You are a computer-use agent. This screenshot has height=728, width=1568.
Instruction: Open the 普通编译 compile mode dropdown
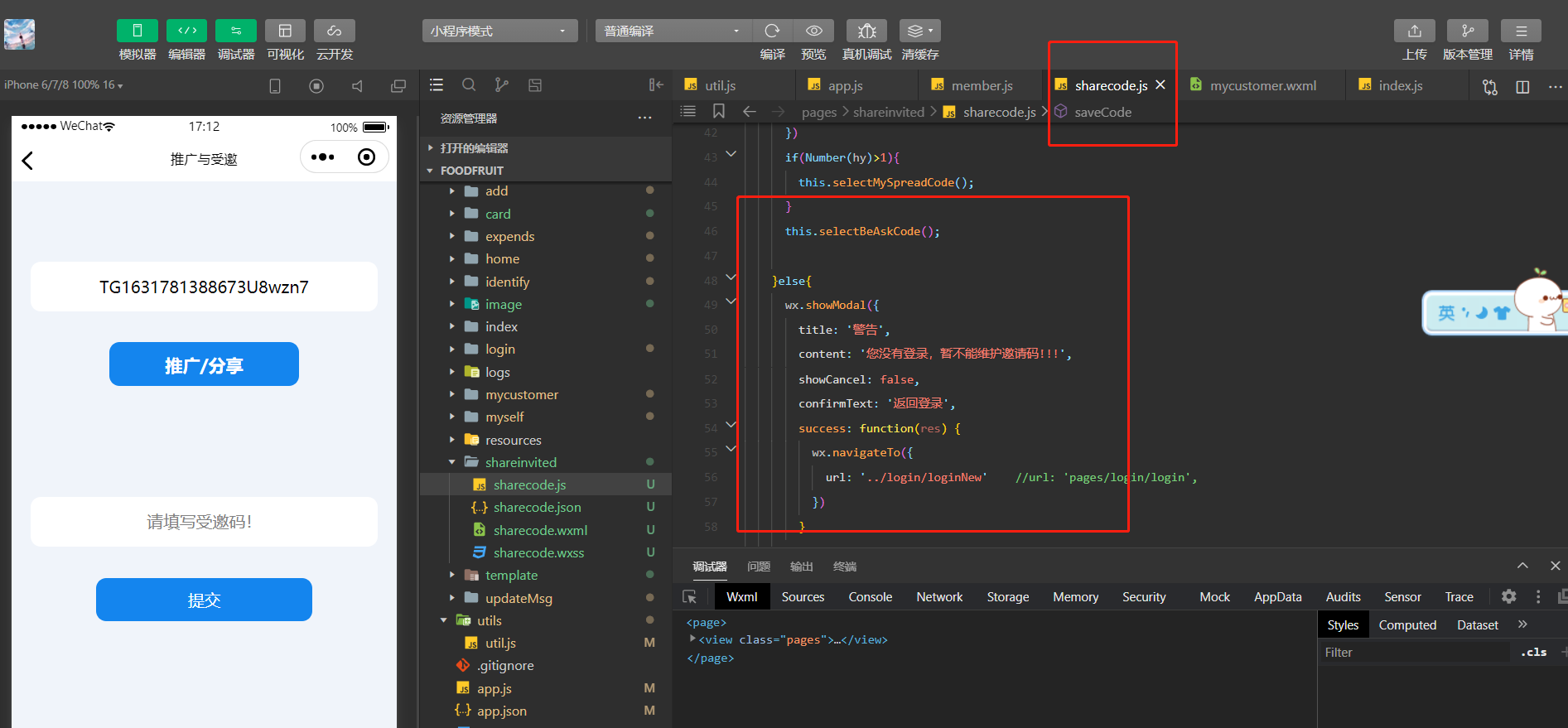(x=673, y=31)
